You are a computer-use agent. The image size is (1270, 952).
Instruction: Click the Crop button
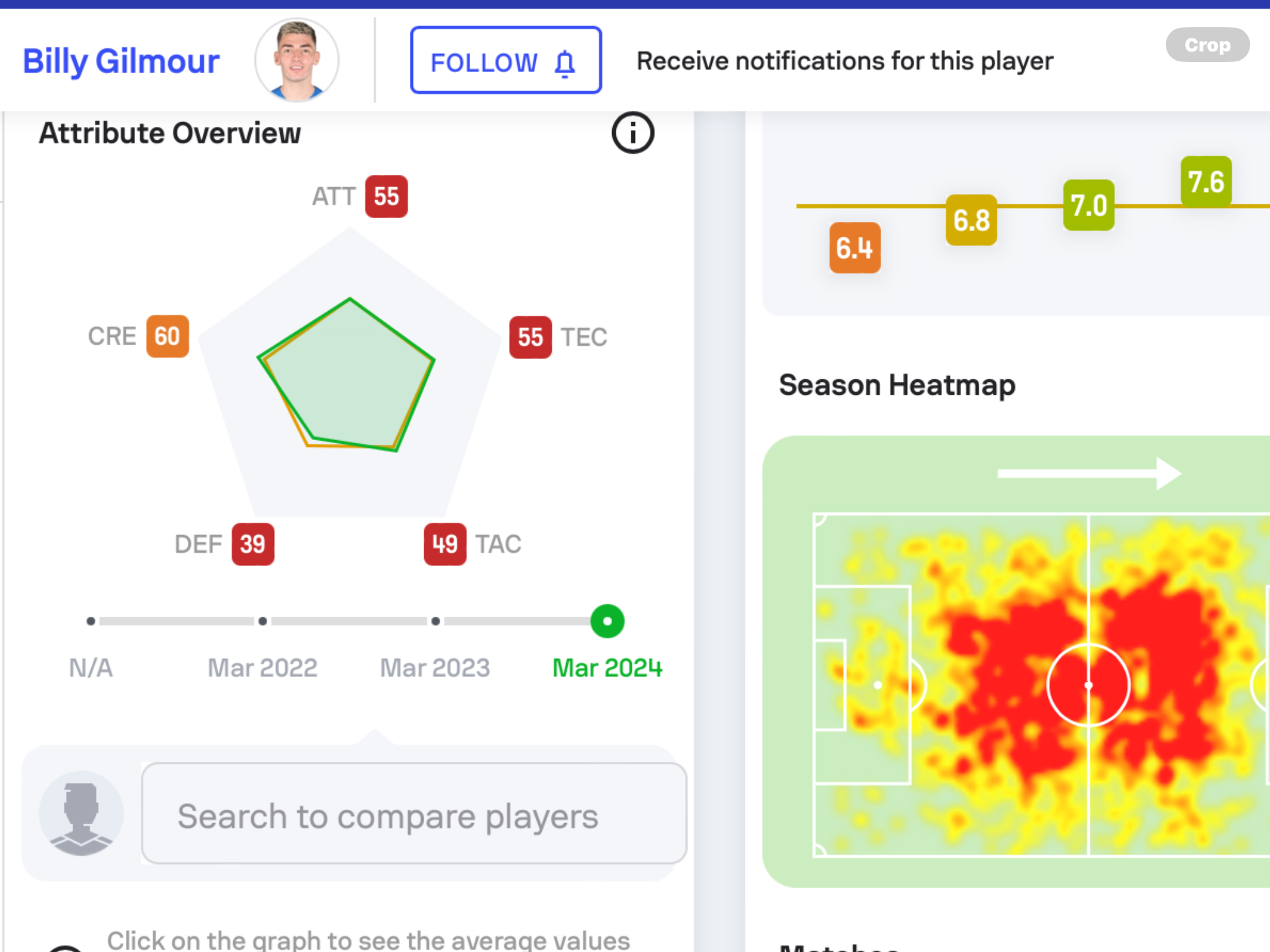pyautogui.click(x=1207, y=45)
